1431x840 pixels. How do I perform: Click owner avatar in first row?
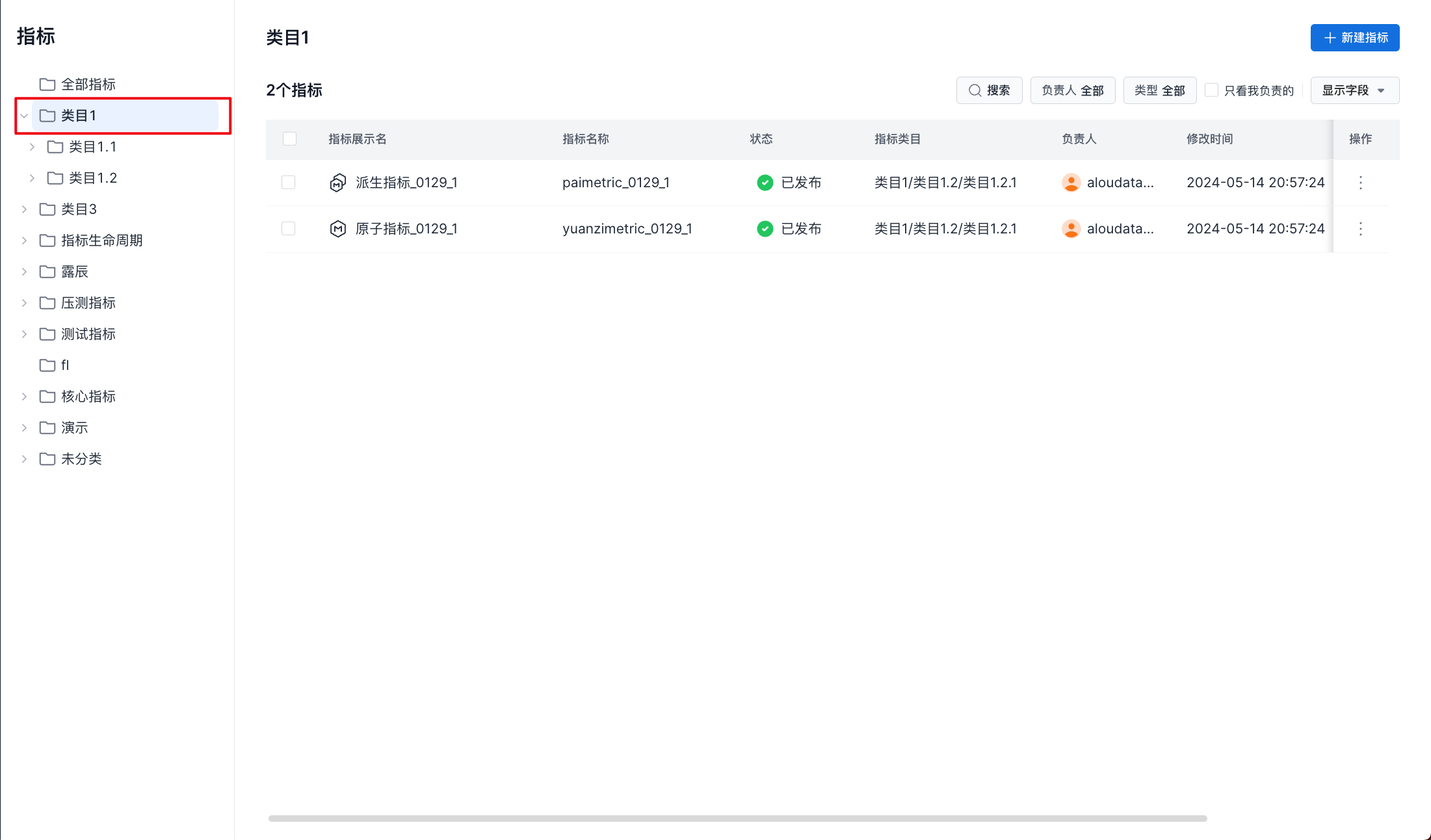pyautogui.click(x=1071, y=183)
